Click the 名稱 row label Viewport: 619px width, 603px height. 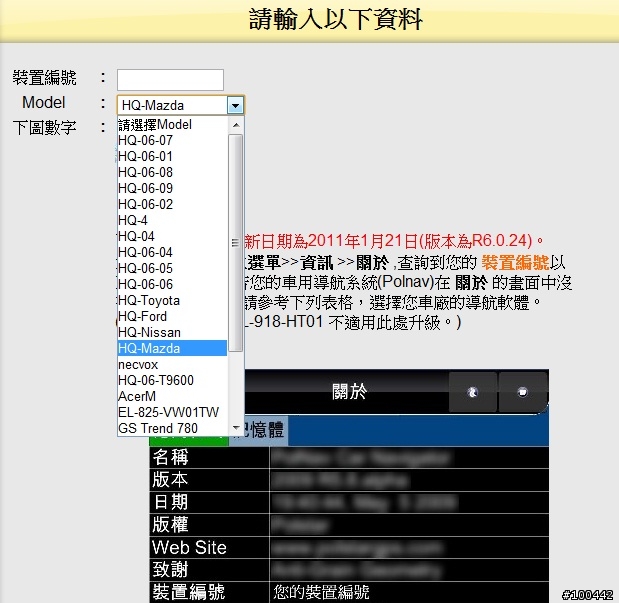(171, 457)
